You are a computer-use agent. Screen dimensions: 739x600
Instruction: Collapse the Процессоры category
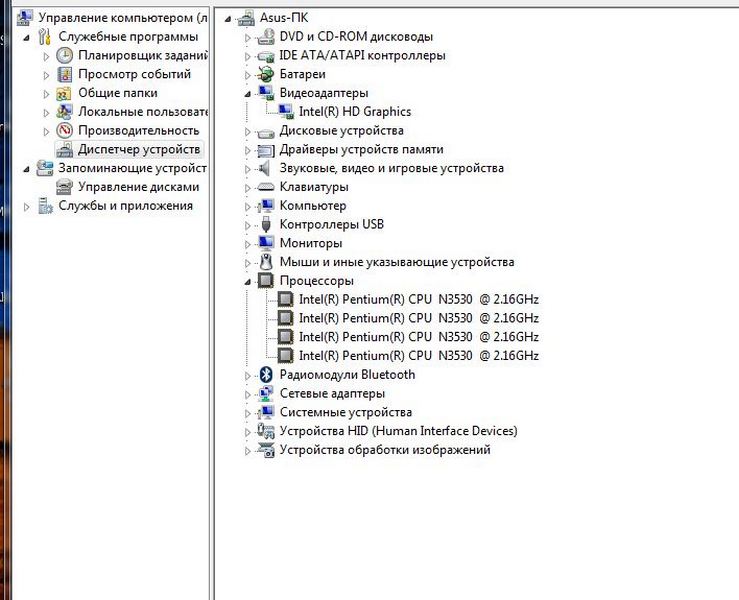pyautogui.click(x=249, y=282)
